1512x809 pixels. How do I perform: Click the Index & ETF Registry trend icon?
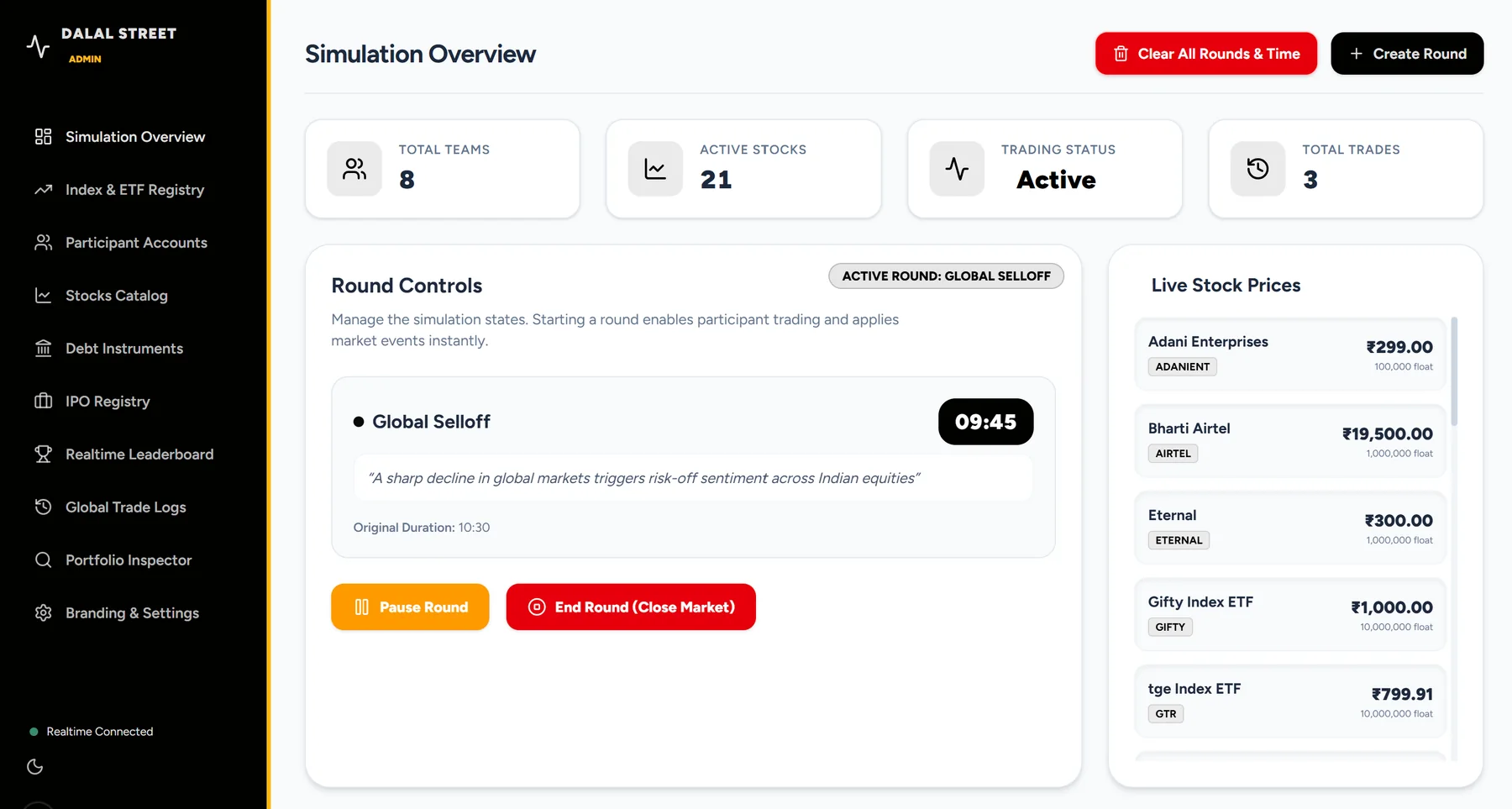coord(44,189)
